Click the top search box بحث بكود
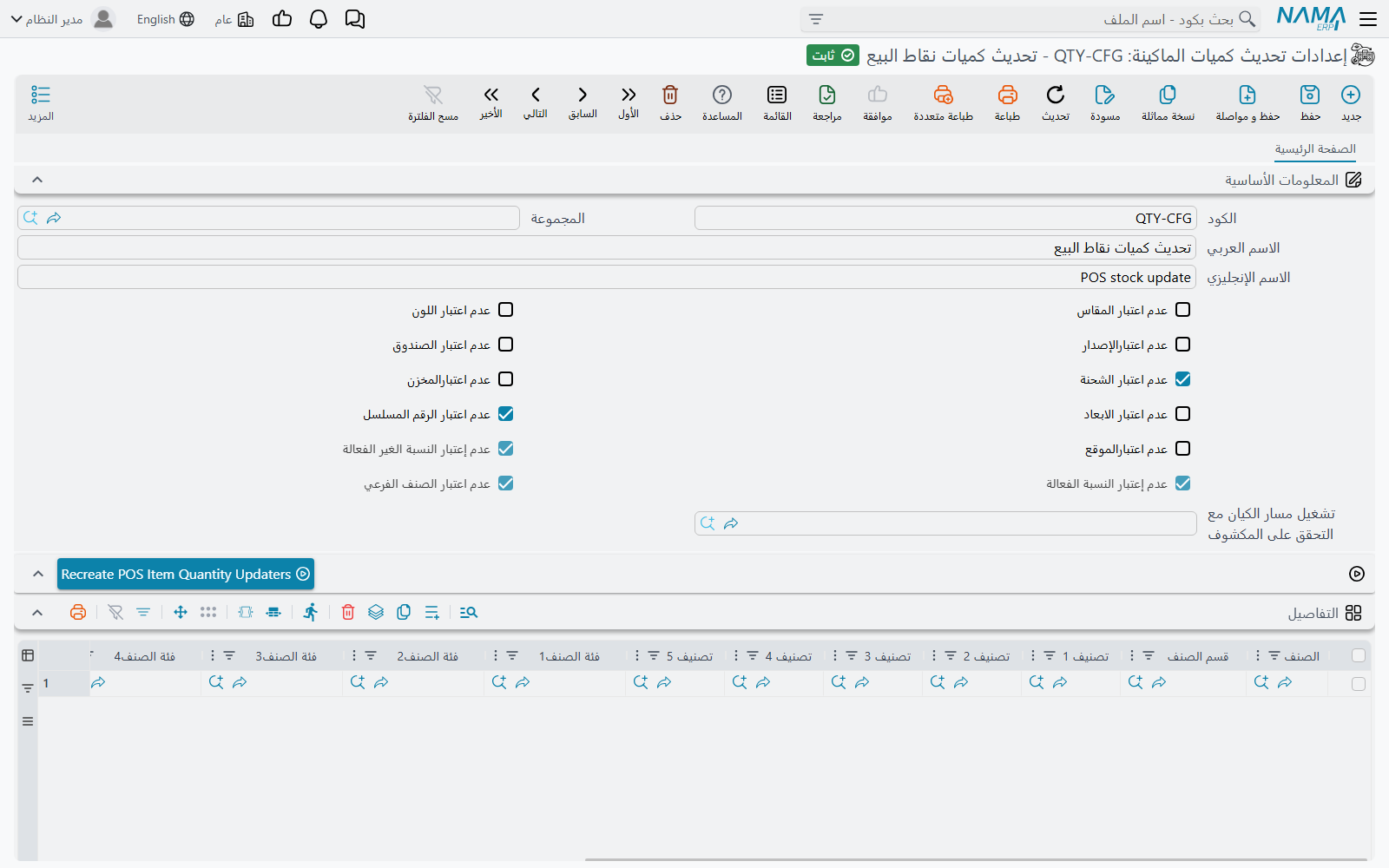 click(1030, 19)
